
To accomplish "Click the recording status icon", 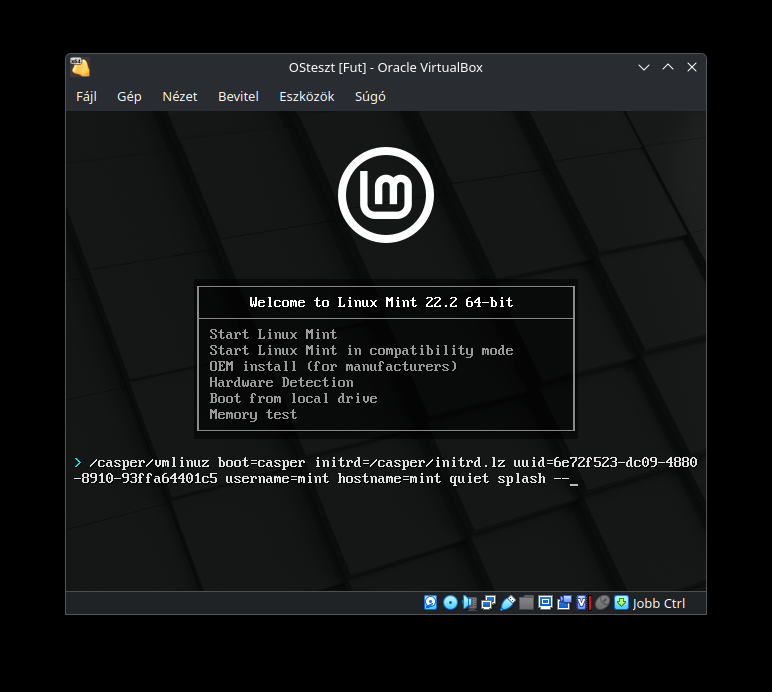I will 564,603.
